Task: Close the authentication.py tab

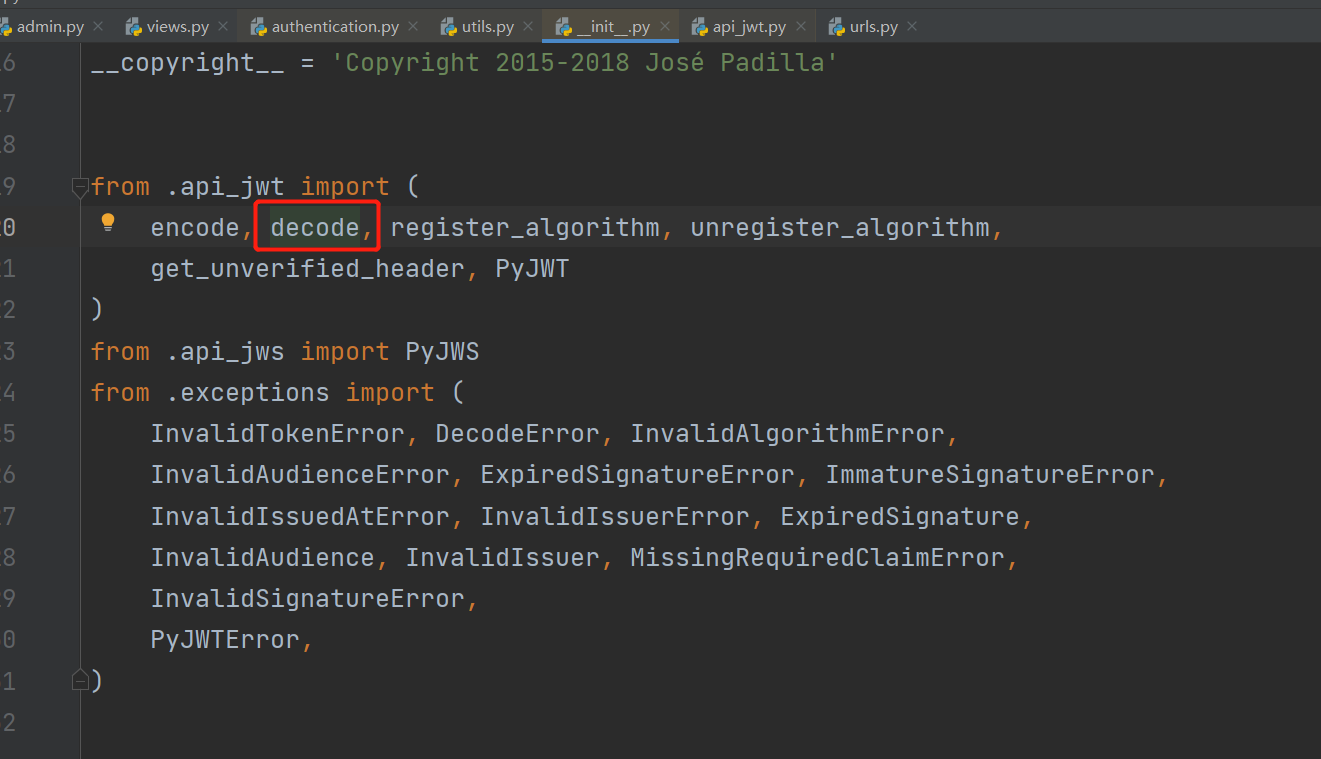Action: (414, 27)
